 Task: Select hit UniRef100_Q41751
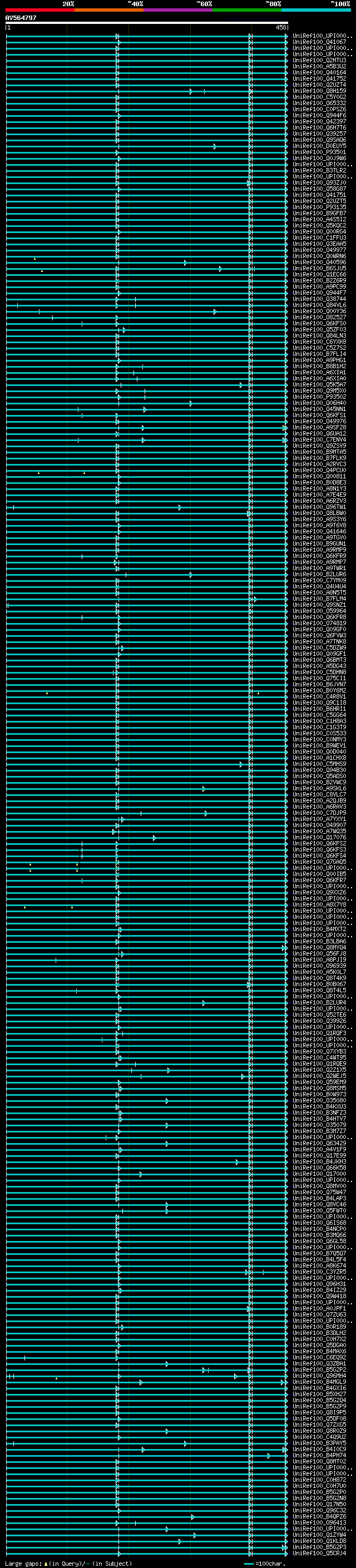tap(319, 195)
